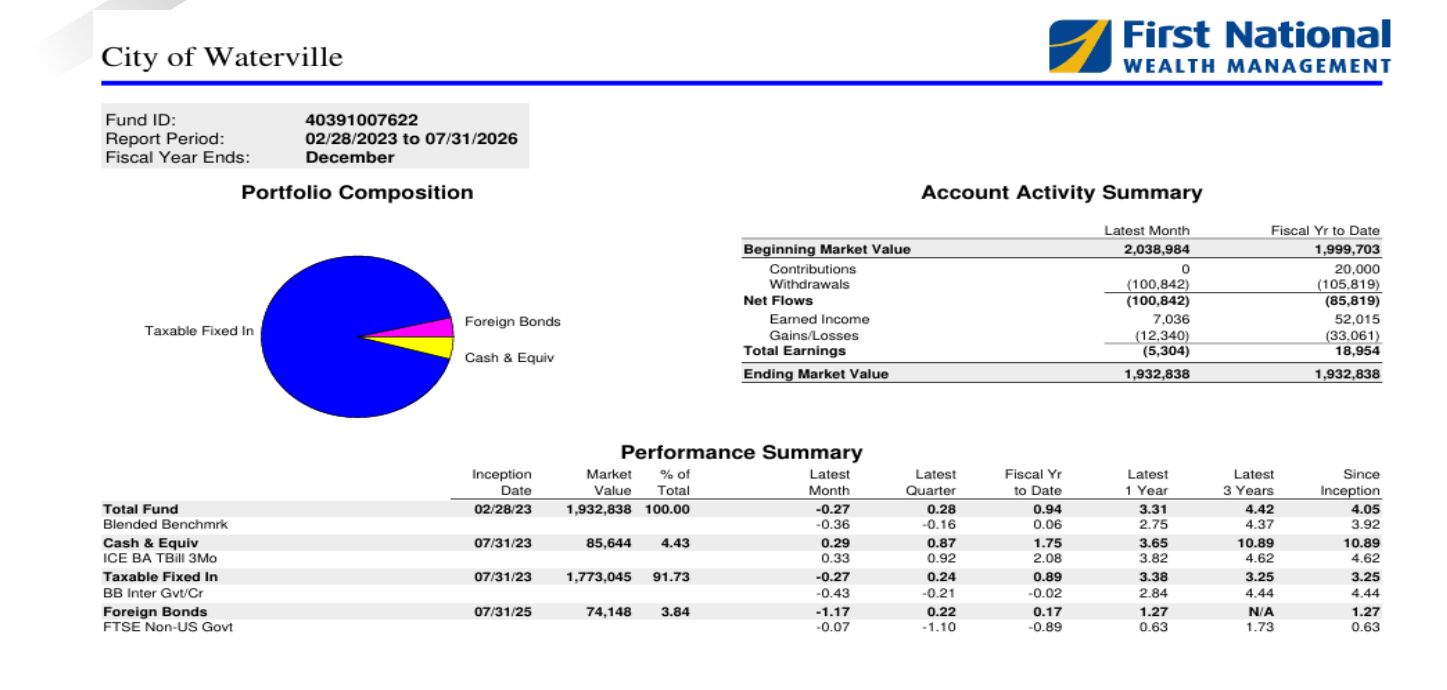Screen dimensions: 1447x690
Task: Click the BB Inter Gvt/Cr row label
Action: [x=154, y=592]
